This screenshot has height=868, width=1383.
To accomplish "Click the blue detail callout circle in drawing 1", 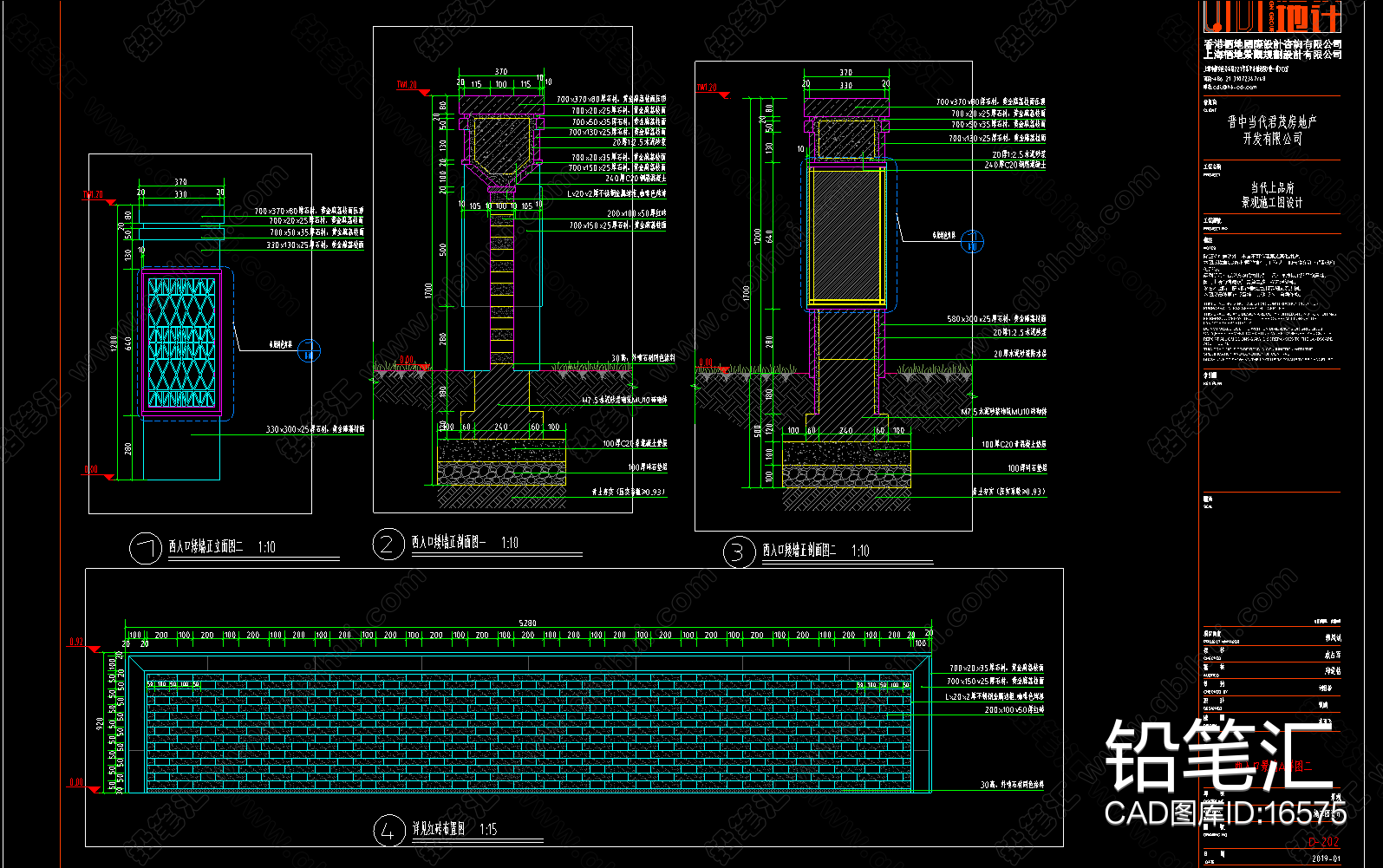I will tap(310, 351).
